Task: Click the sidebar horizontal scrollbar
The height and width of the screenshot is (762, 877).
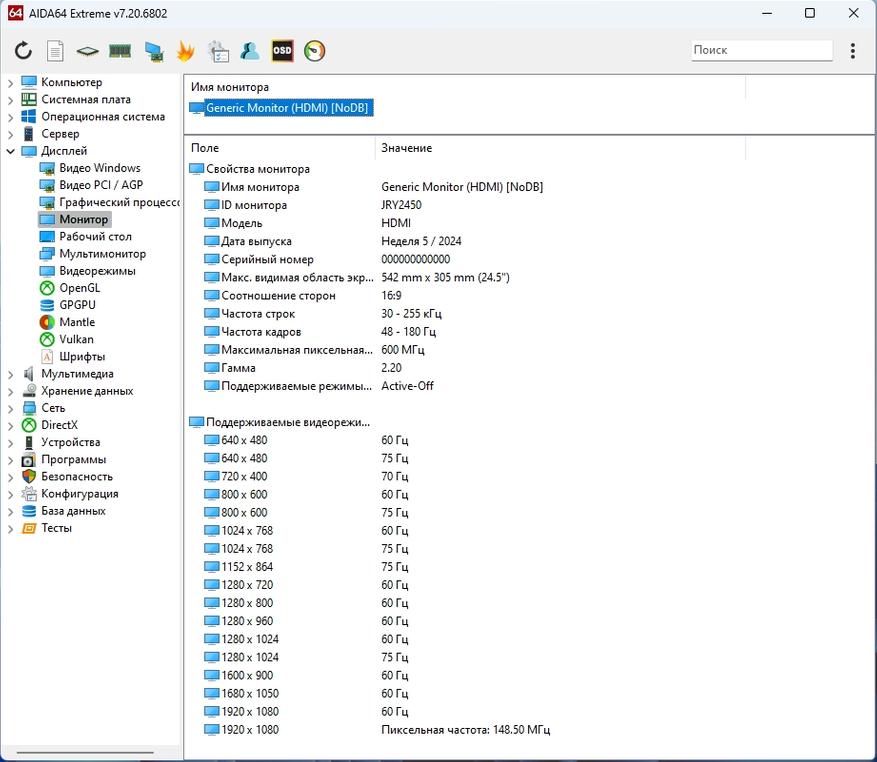Action: coord(85,753)
